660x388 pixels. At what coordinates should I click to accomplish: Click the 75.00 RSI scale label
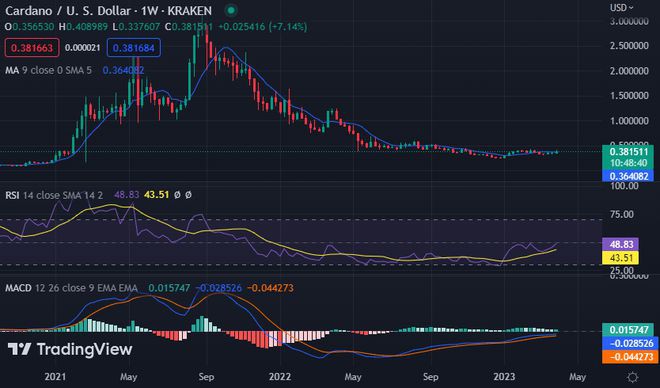622,215
